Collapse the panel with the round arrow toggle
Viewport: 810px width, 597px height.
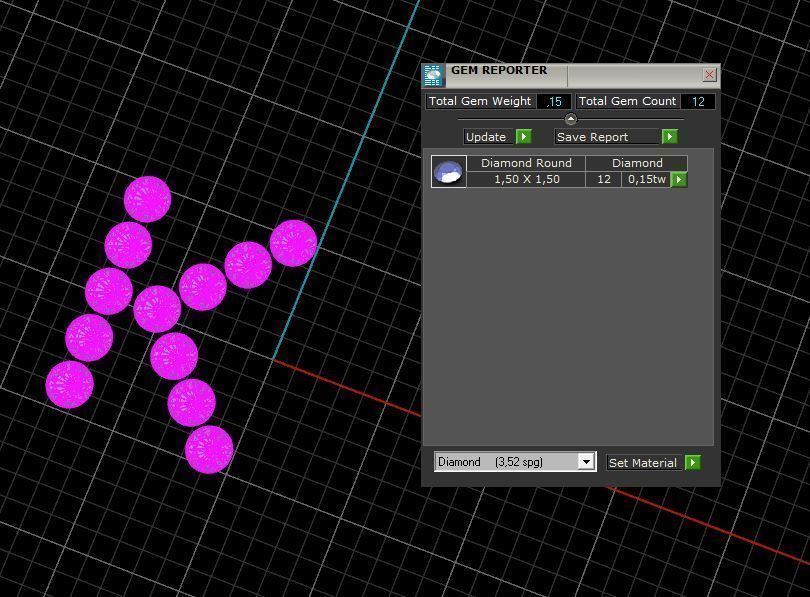click(x=570, y=119)
